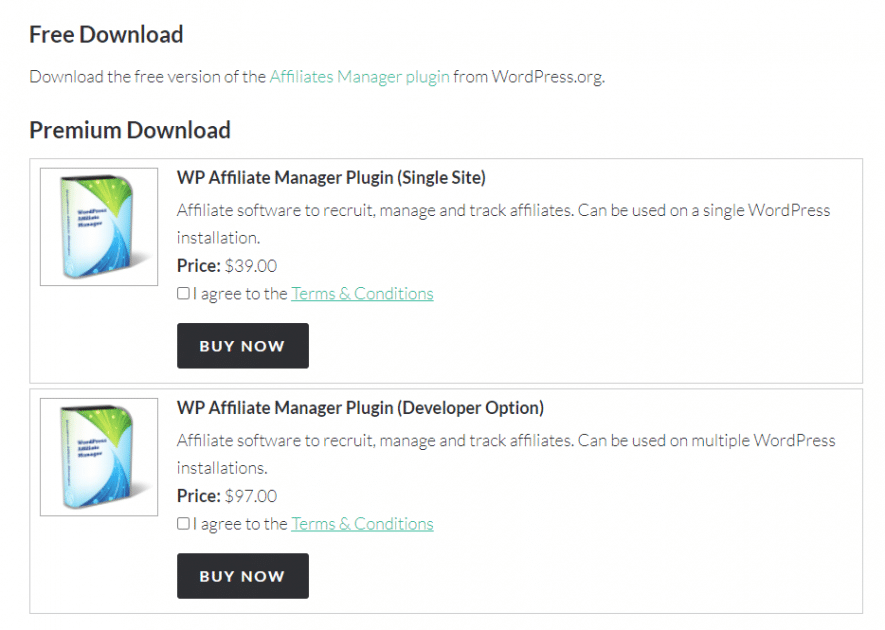
Task: Click the 'I agree to the' label in Single Site box
Action: 240,294
